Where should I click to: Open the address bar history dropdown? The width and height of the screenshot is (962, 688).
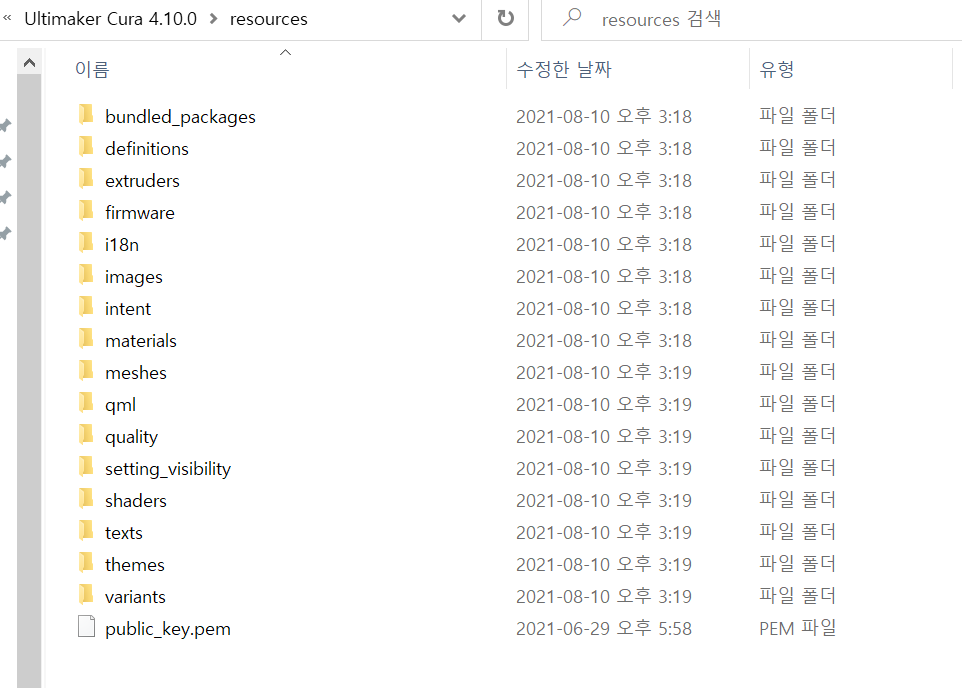point(458,18)
